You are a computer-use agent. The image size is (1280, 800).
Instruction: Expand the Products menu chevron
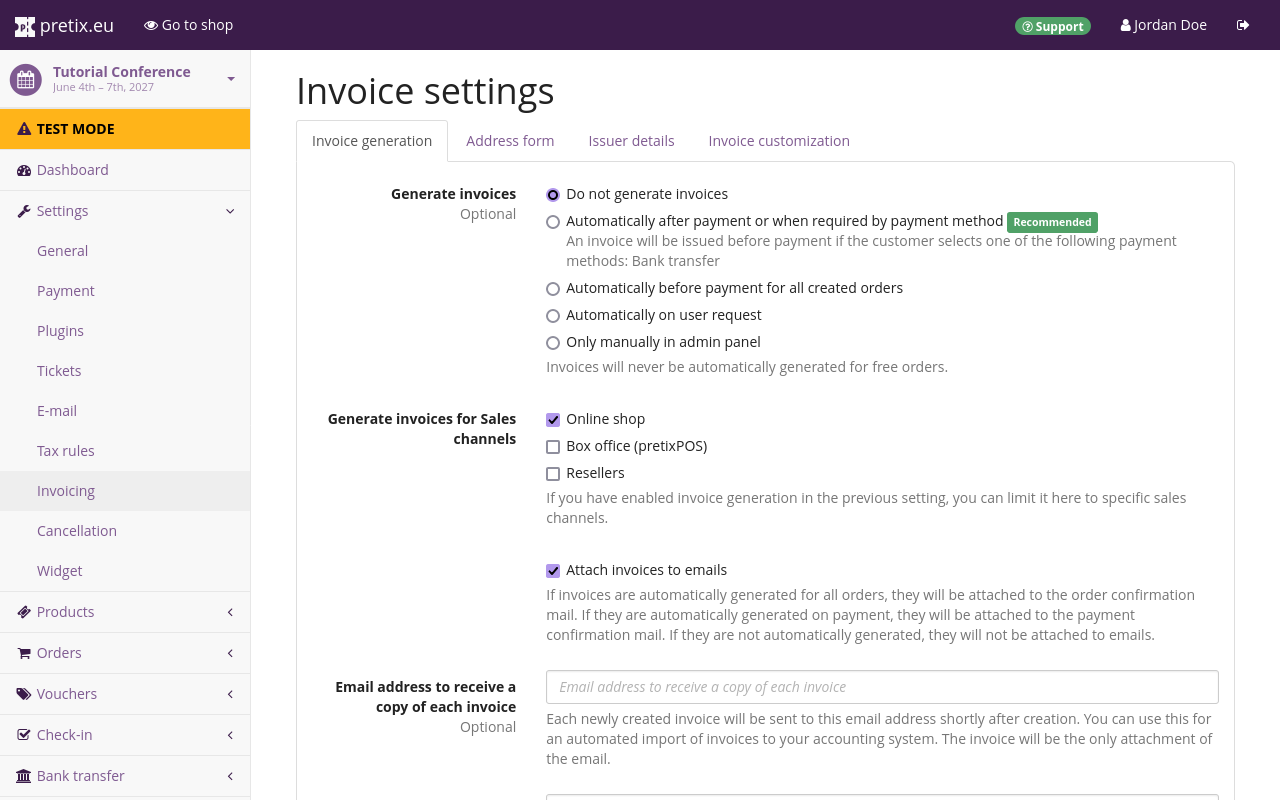coord(230,612)
